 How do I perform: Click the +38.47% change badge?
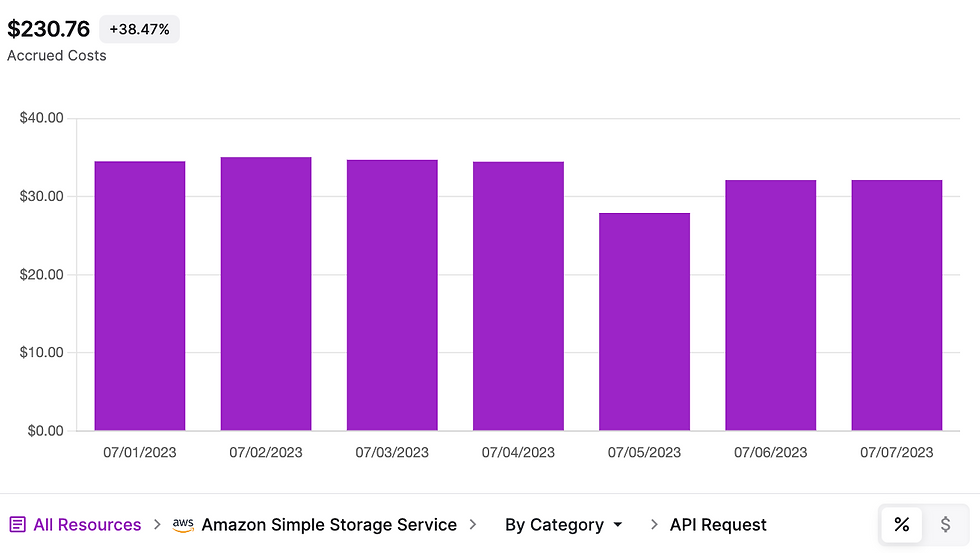139,29
